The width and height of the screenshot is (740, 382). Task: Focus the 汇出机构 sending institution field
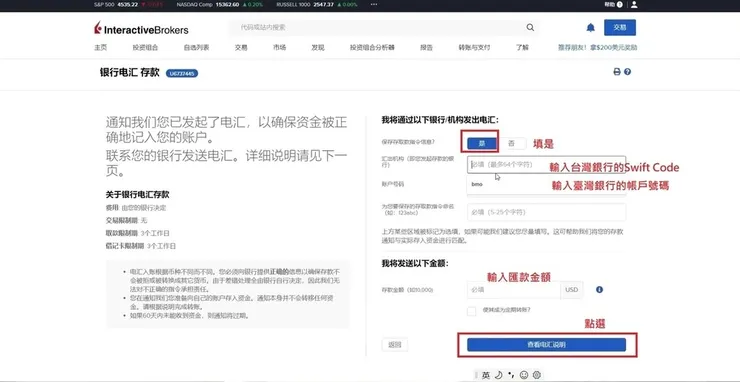[547, 165]
